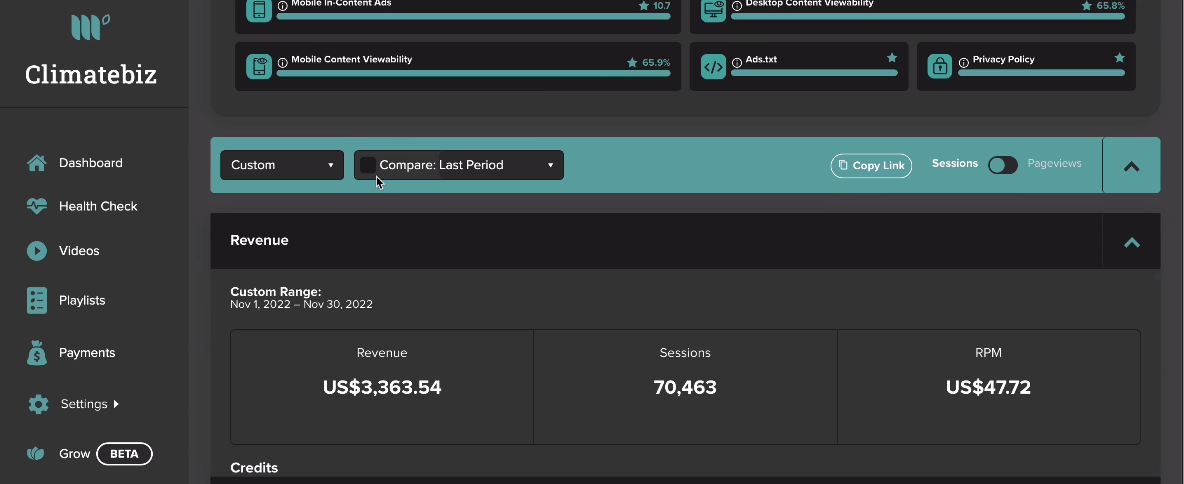Viewport: 1184px width, 484px height.
Task: Click the Climatebiz site title
Action: (91, 74)
